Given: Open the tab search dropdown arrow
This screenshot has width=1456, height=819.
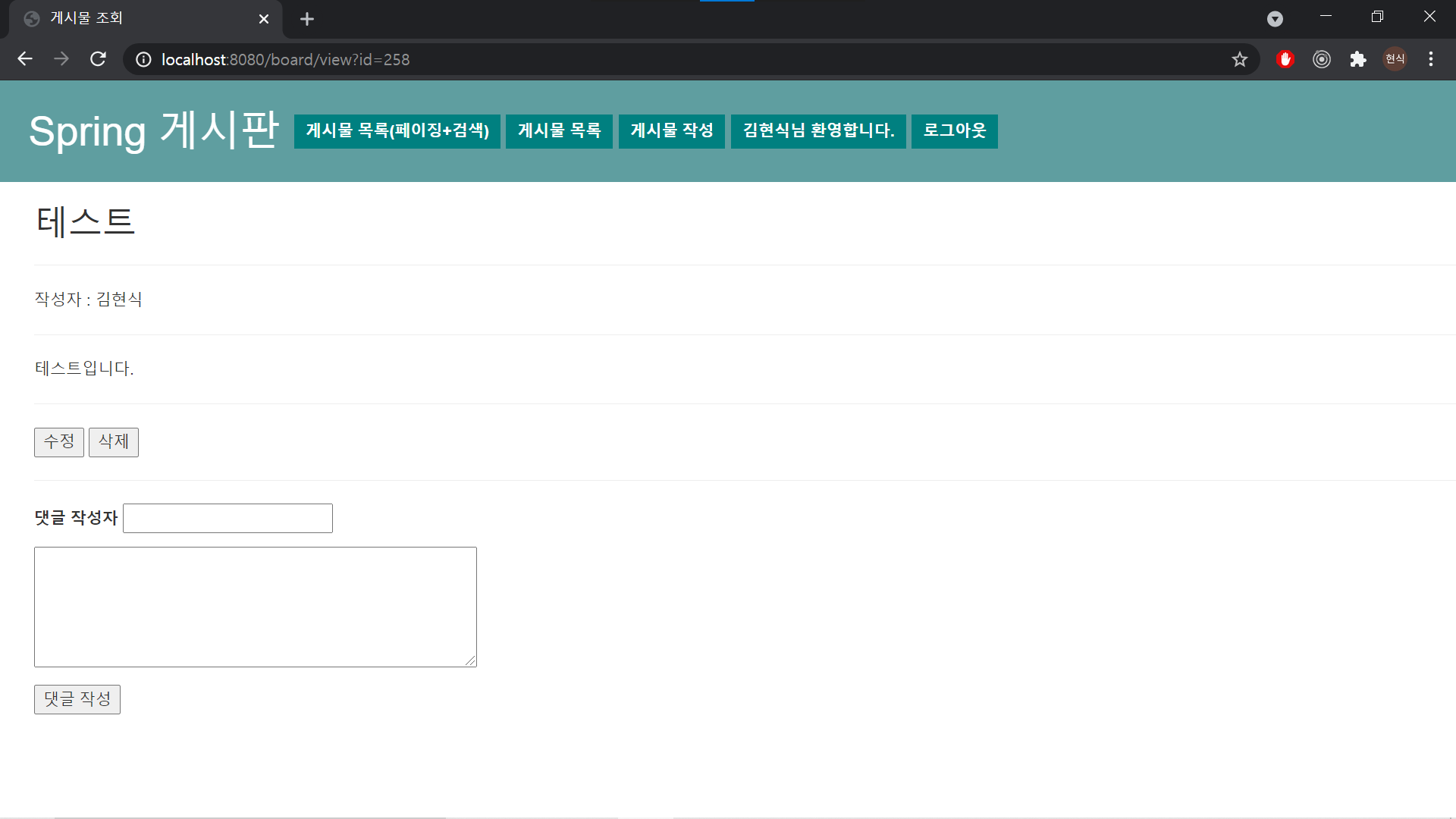Looking at the screenshot, I should 1276,19.
